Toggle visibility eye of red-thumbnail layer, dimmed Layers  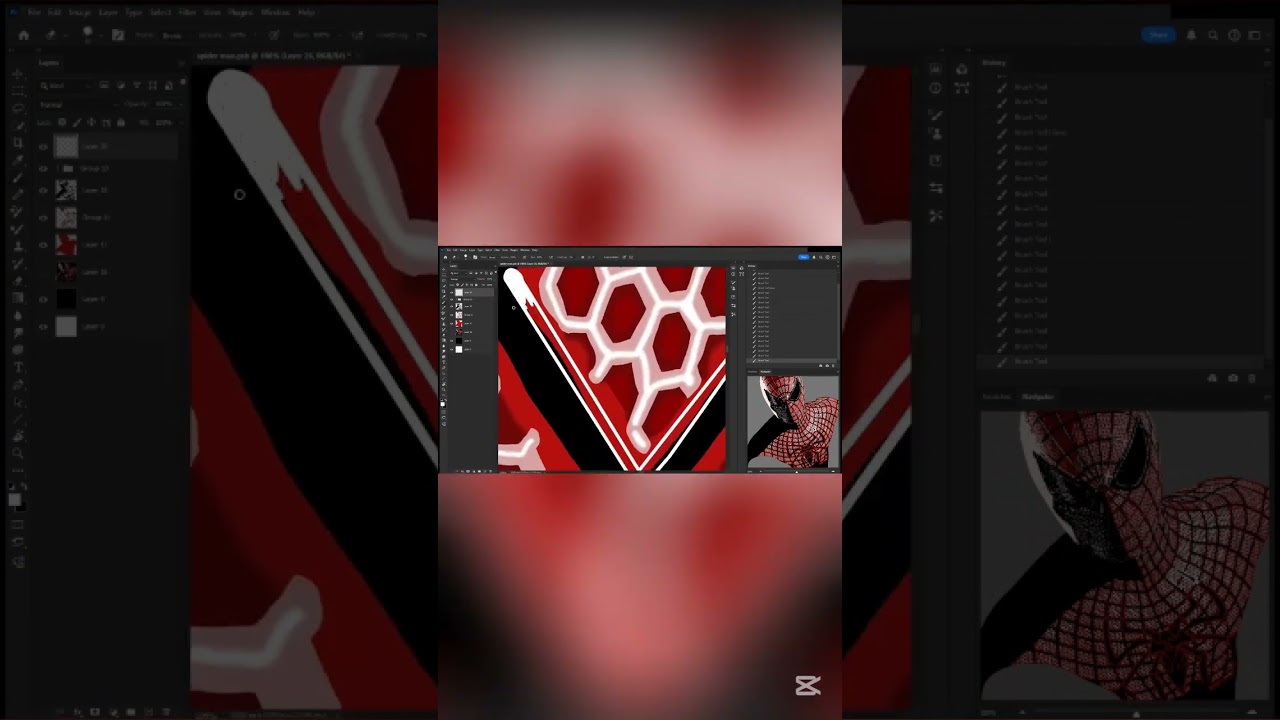43,245
